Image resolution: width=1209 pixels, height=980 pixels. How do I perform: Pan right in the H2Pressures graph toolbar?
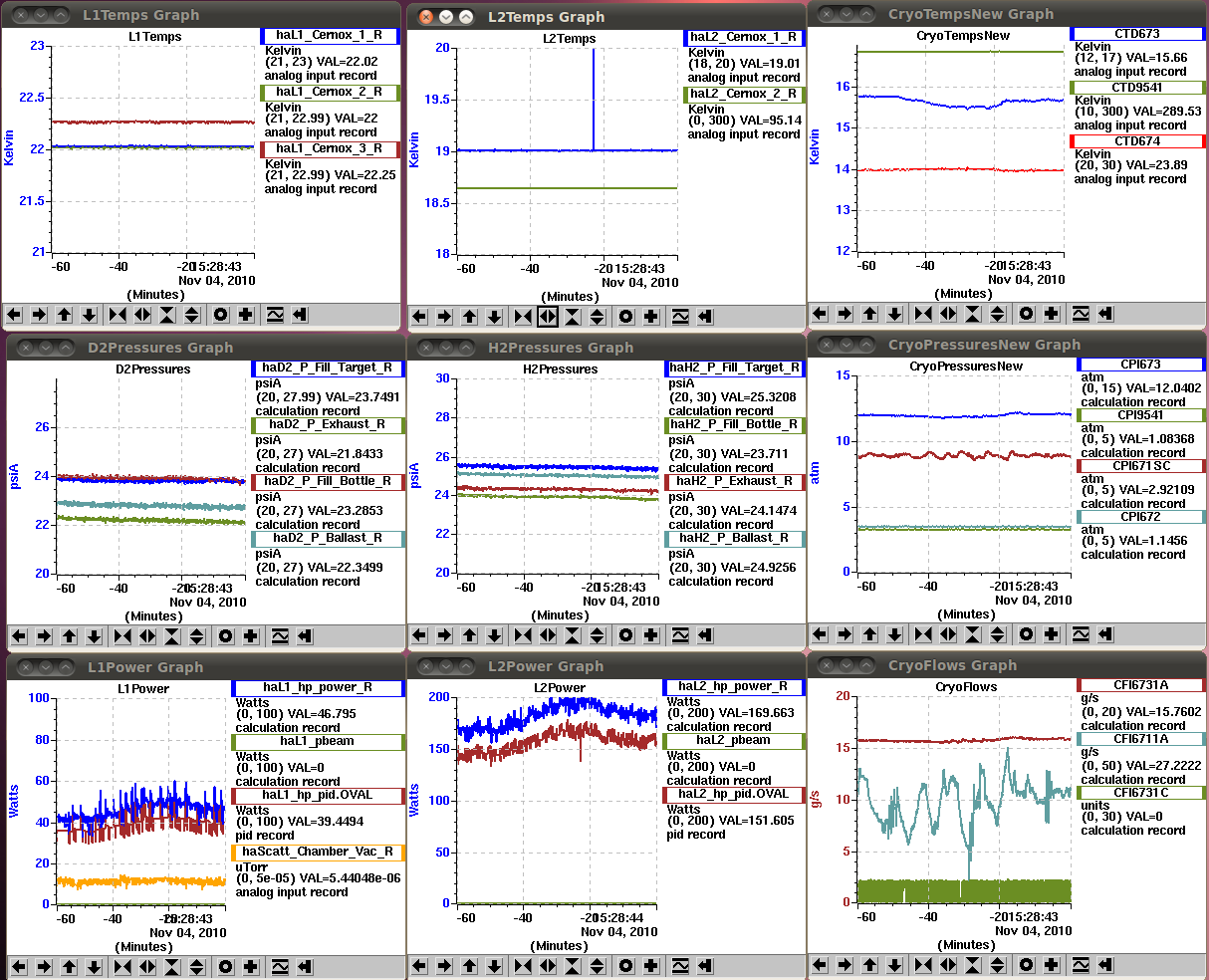[x=444, y=634]
